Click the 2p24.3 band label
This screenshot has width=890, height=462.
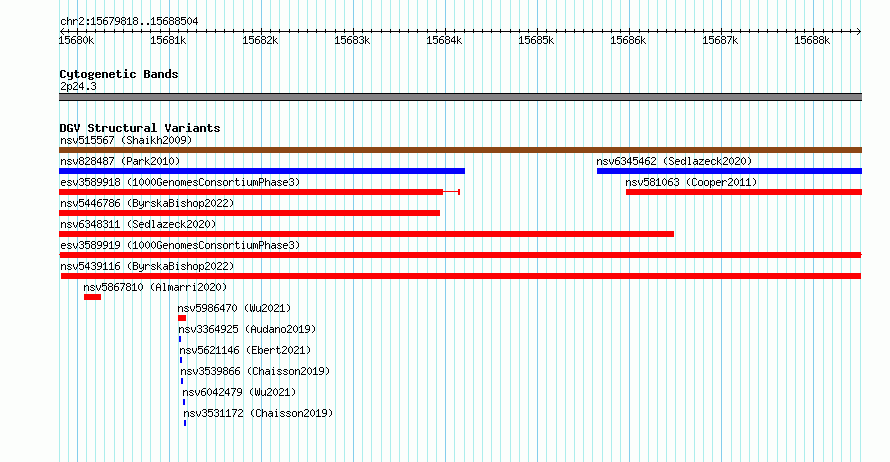coord(78,86)
